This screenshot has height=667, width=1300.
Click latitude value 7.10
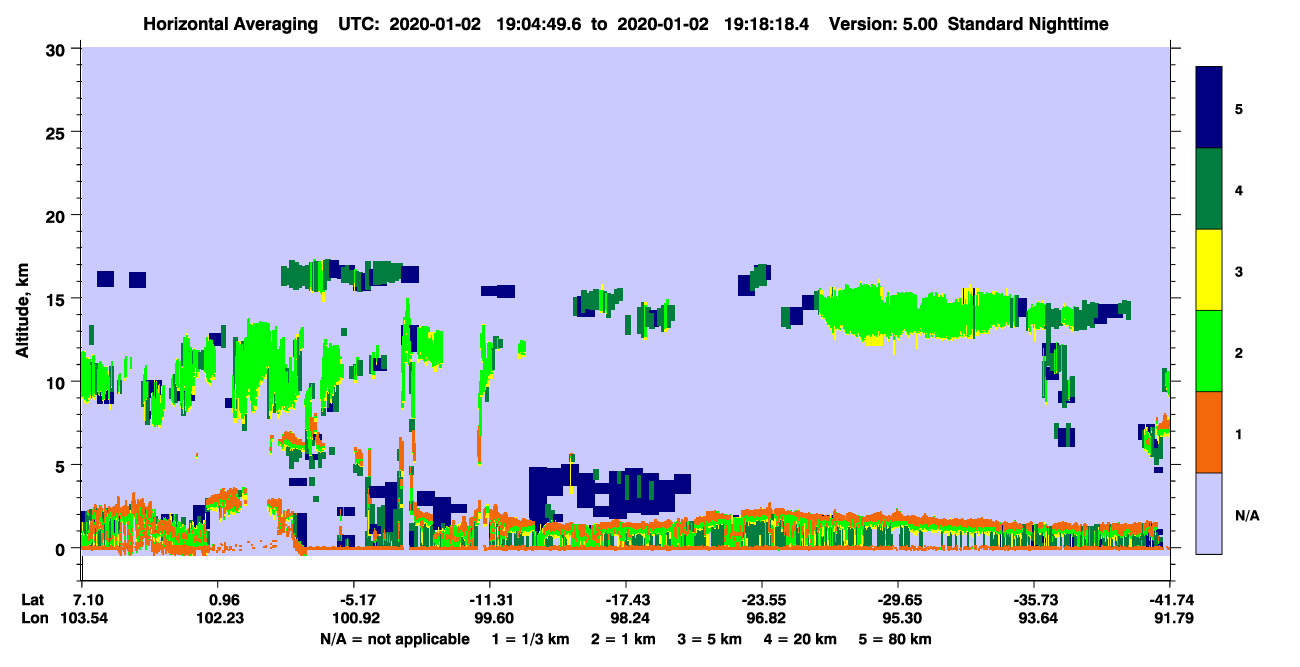pyautogui.click(x=90, y=600)
